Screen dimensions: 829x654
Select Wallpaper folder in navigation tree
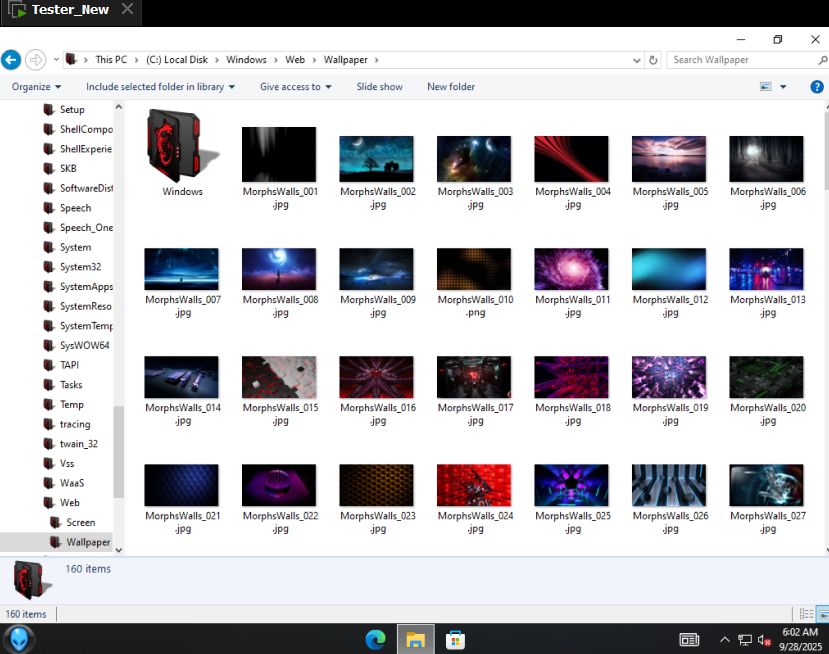(x=88, y=542)
